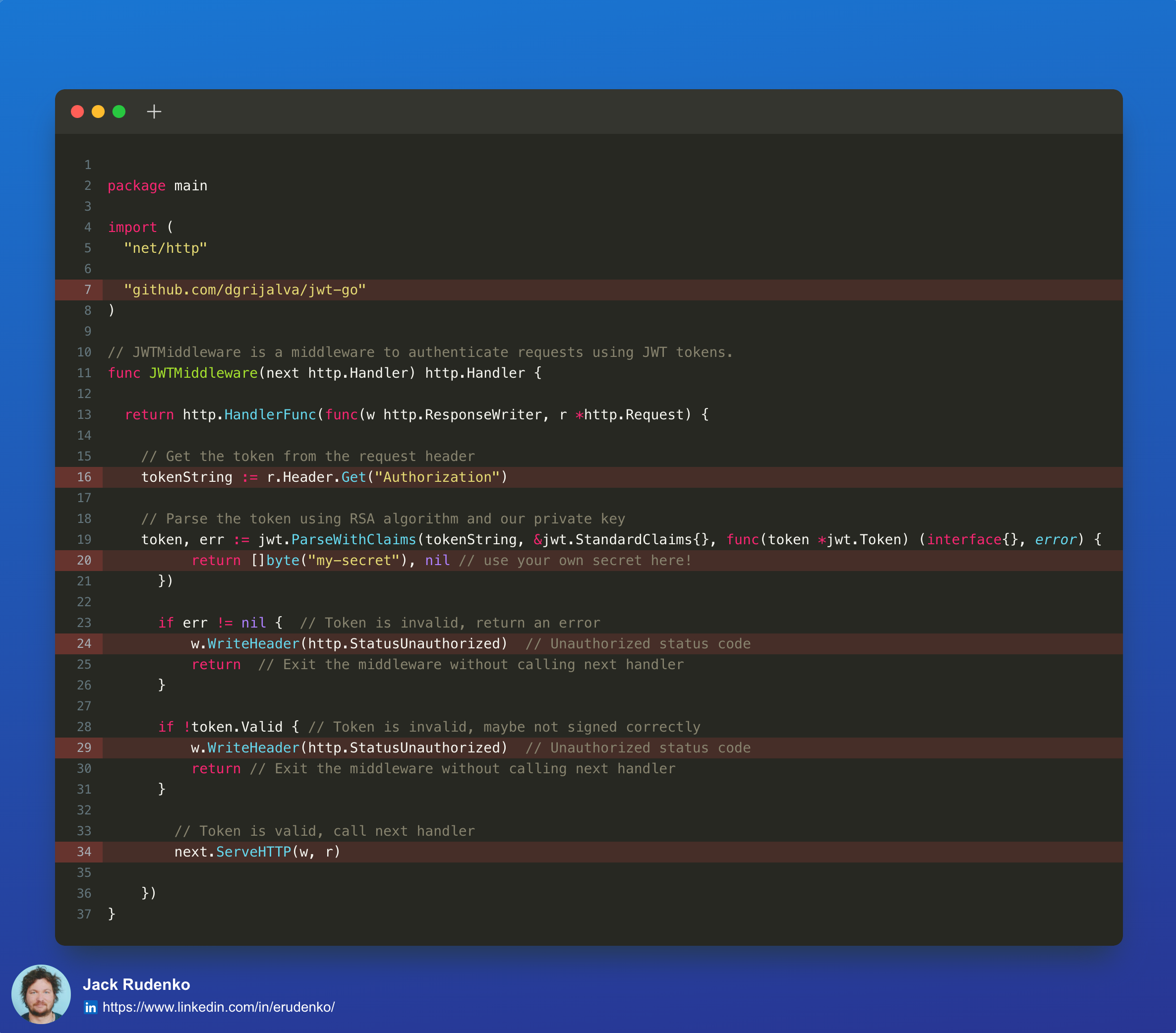Click the "main" package name on line 2
1176x1033 pixels.
pos(191,186)
